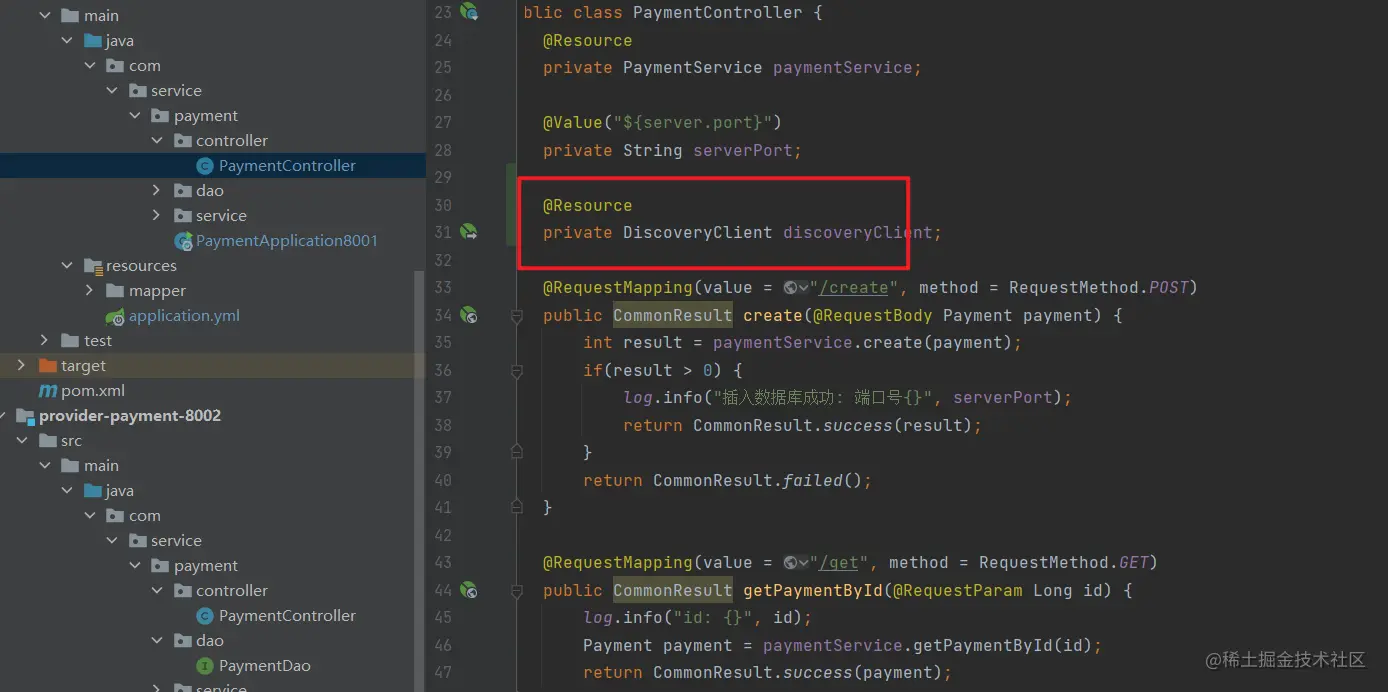This screenshot has width=1388, height=692.
Task: Click the application.yml Spring config file icon
Action: coord(116,316)
